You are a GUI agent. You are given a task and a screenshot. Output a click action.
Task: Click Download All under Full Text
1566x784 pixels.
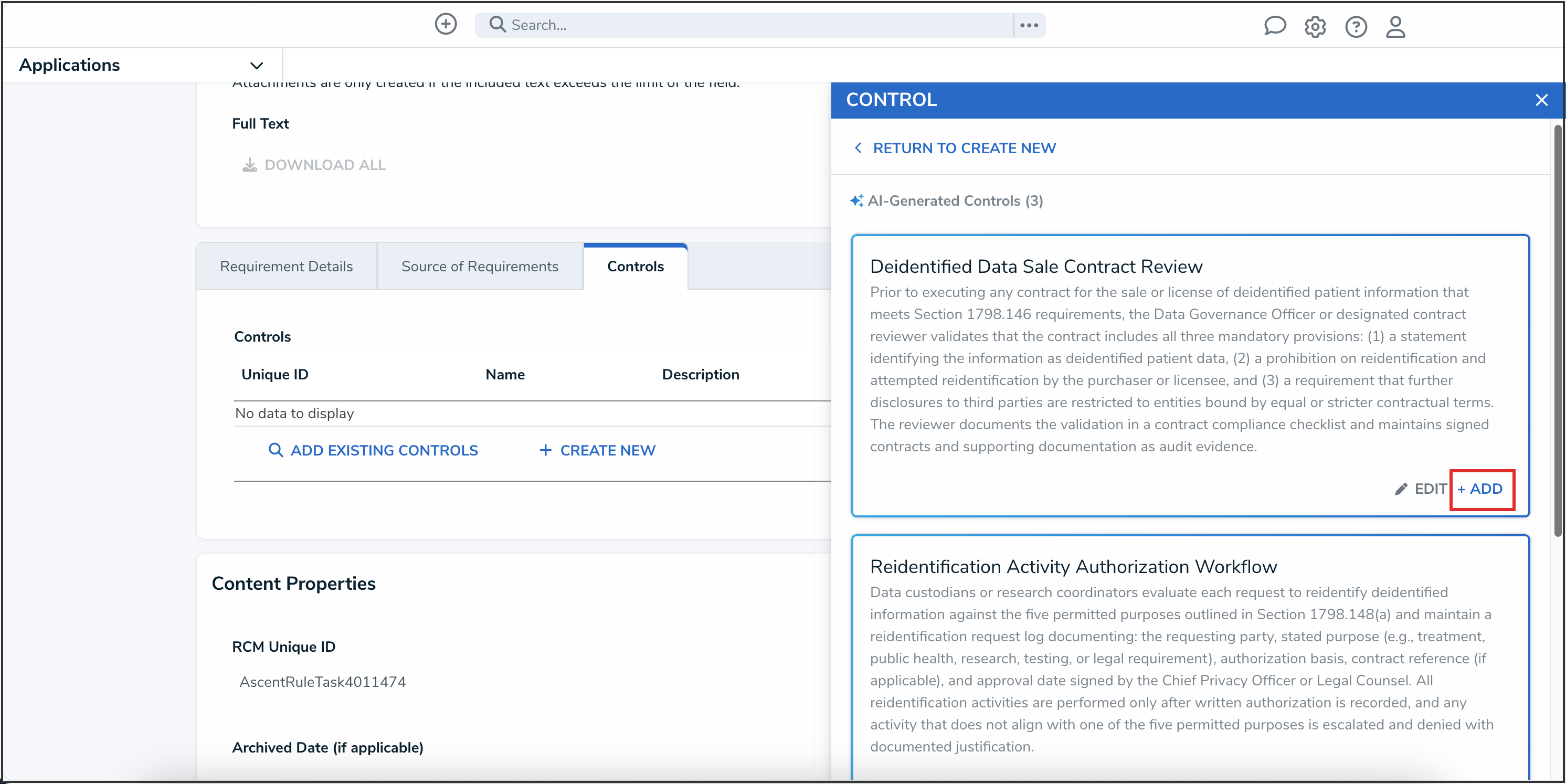click(x=314, y=165)
